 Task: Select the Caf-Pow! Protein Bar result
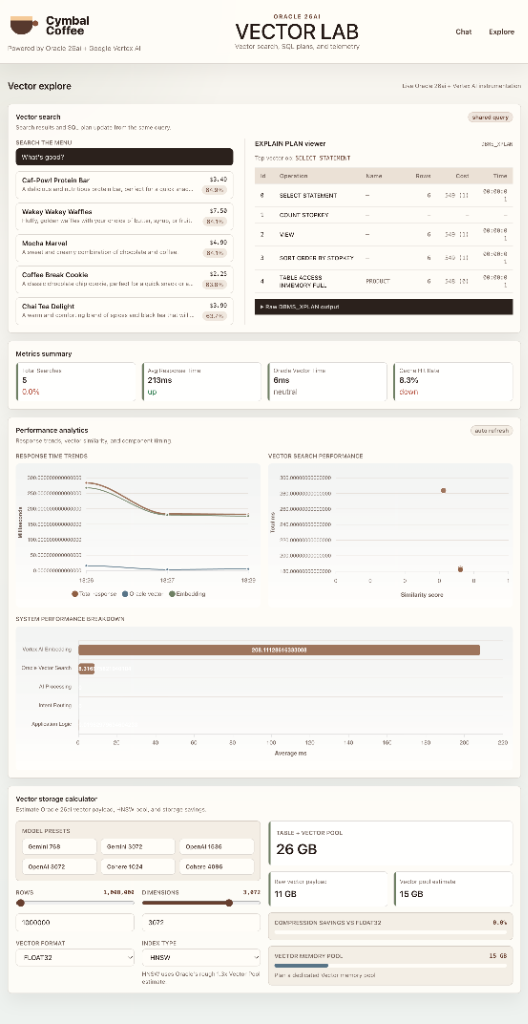click(x=124, y=185)
